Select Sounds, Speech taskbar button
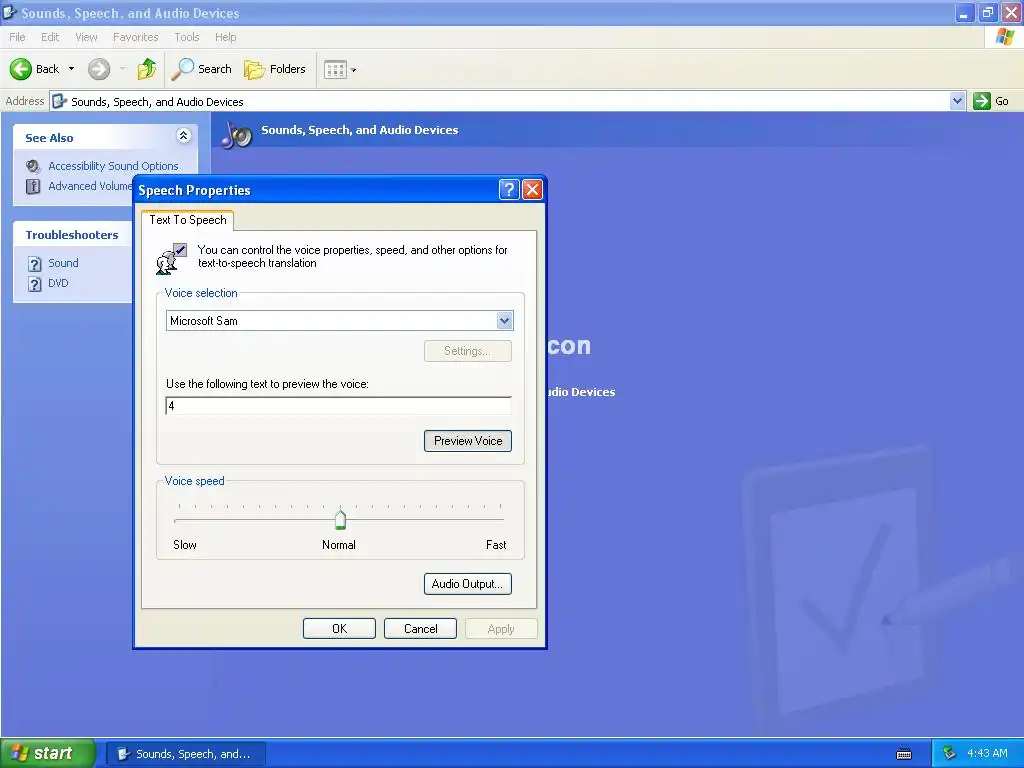 tap(185, 754)
